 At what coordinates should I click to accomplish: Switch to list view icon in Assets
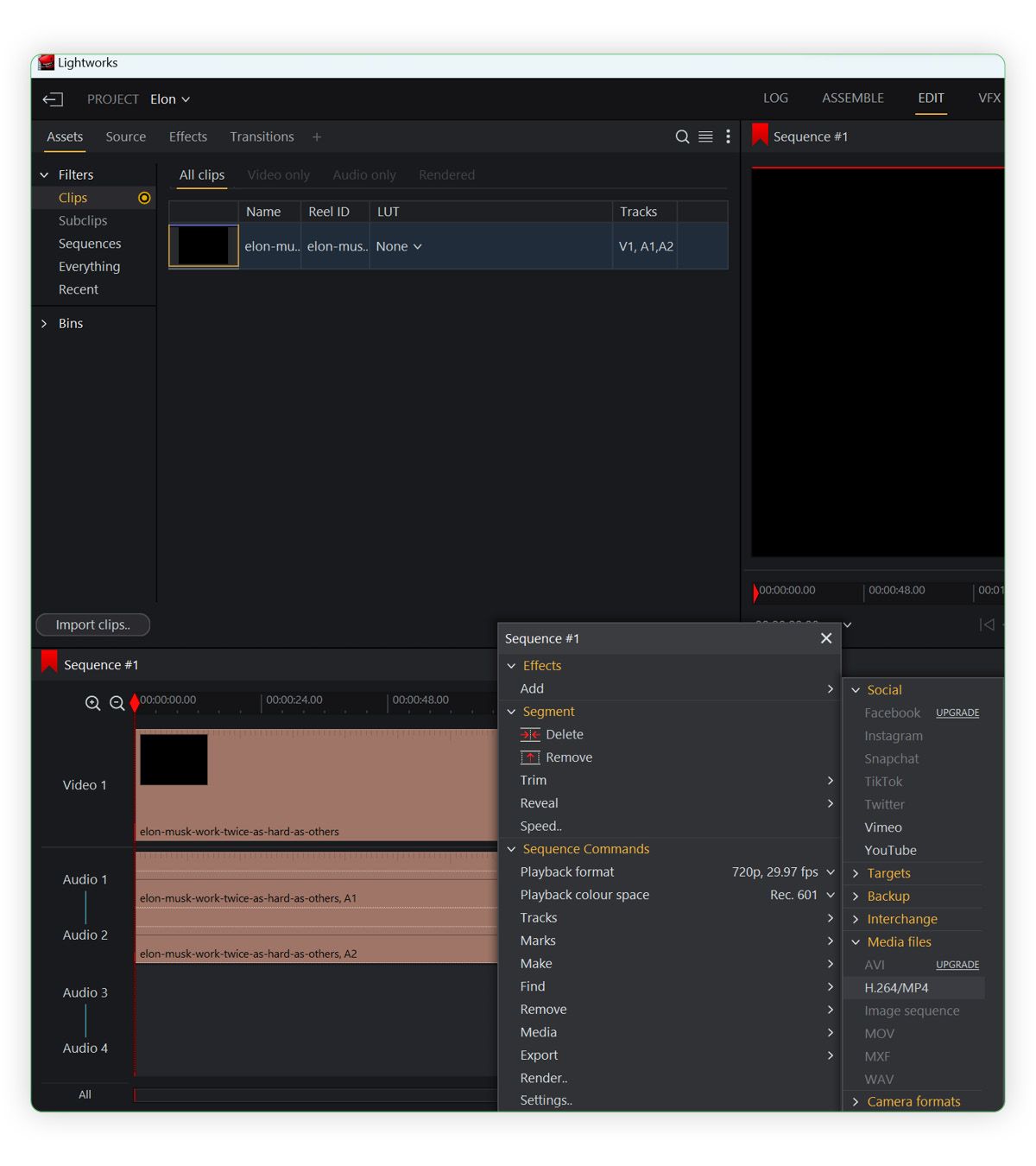705,136
